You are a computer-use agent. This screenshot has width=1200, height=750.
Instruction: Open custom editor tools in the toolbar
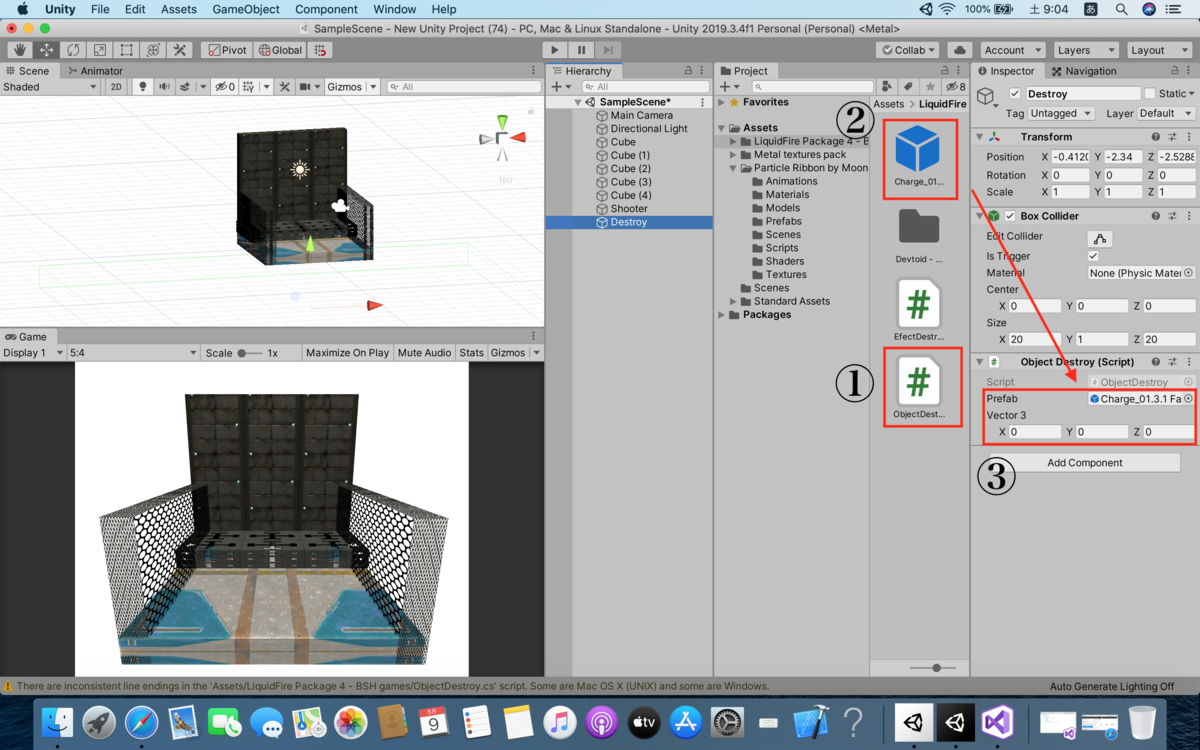coord(180,50)
